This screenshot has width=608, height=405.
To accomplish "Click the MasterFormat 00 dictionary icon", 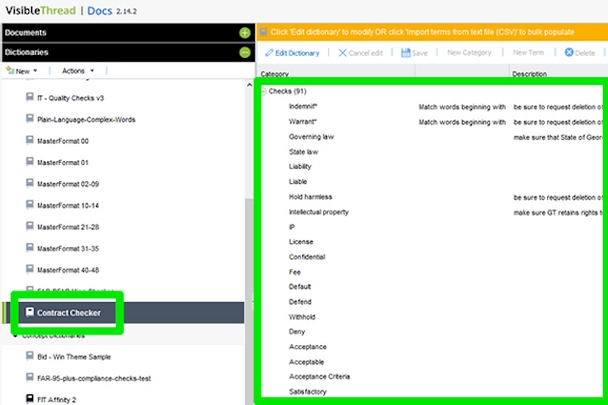I will click(29, 141).
